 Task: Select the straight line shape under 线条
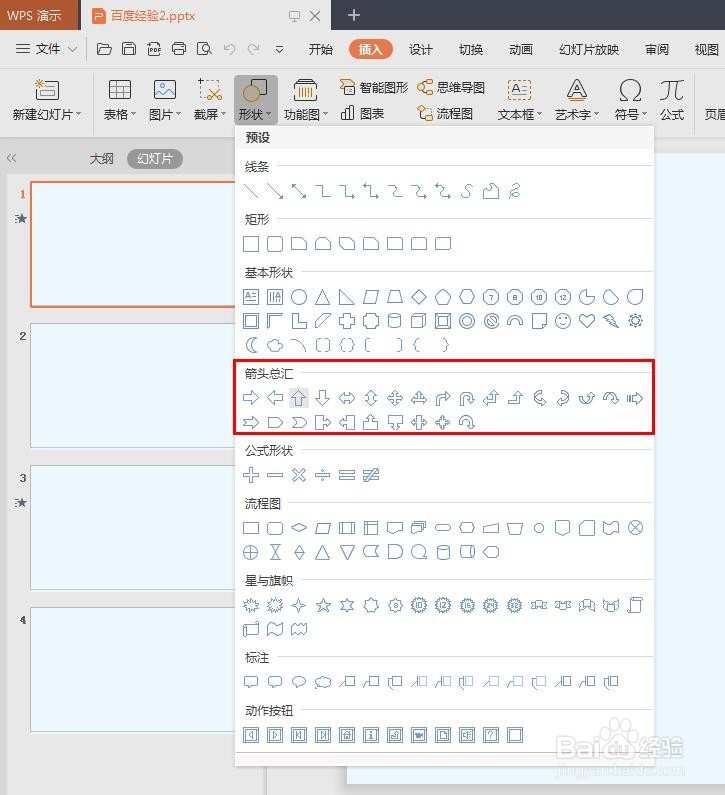click(x=251, y=191)
